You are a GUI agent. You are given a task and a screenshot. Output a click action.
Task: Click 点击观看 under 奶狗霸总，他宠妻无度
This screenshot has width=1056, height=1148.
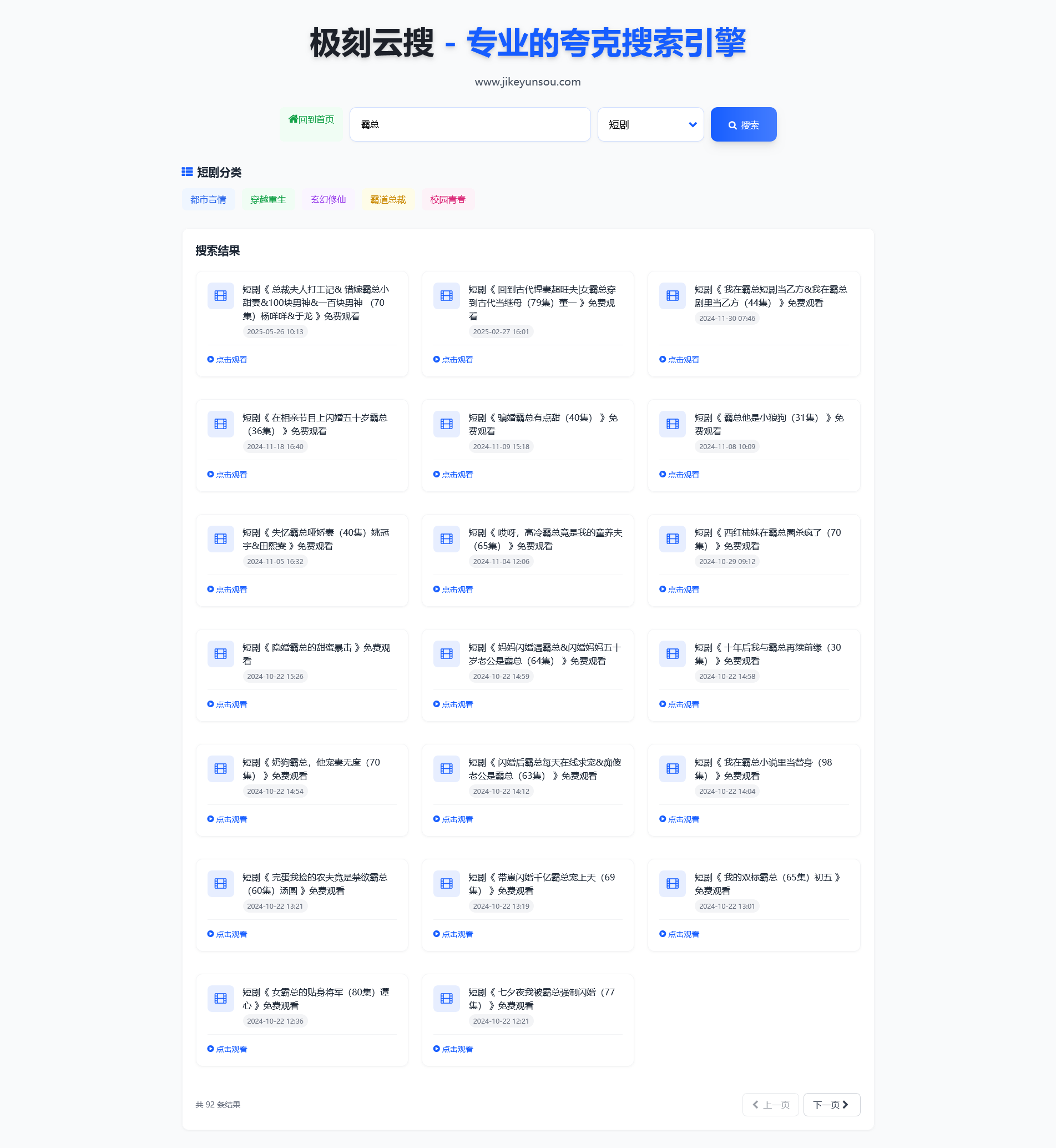pyautogui.click(x=227, y=819)
